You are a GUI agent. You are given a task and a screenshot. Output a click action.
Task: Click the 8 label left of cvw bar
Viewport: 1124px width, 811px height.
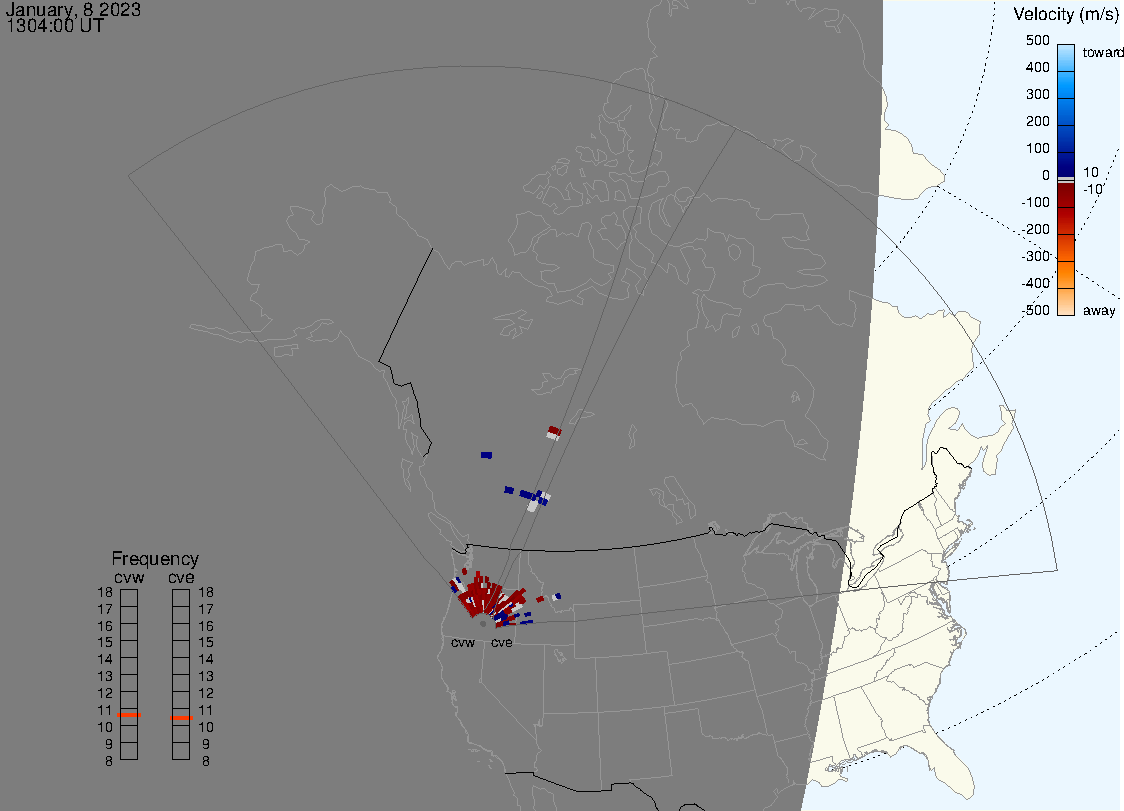point(109,762)
